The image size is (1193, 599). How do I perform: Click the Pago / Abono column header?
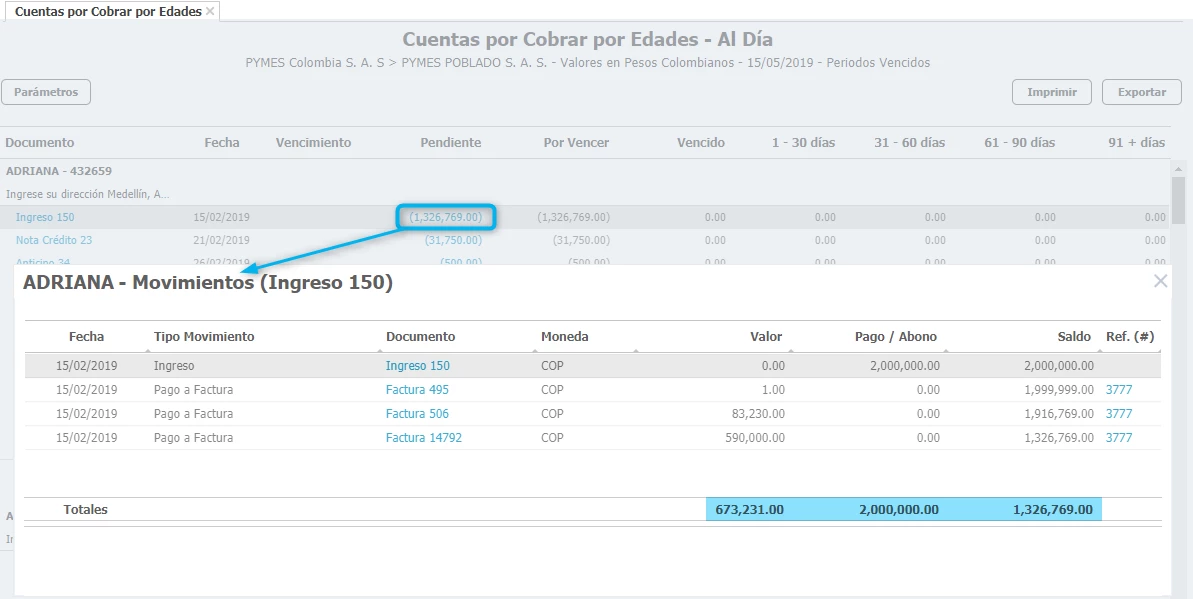(895, 337)
